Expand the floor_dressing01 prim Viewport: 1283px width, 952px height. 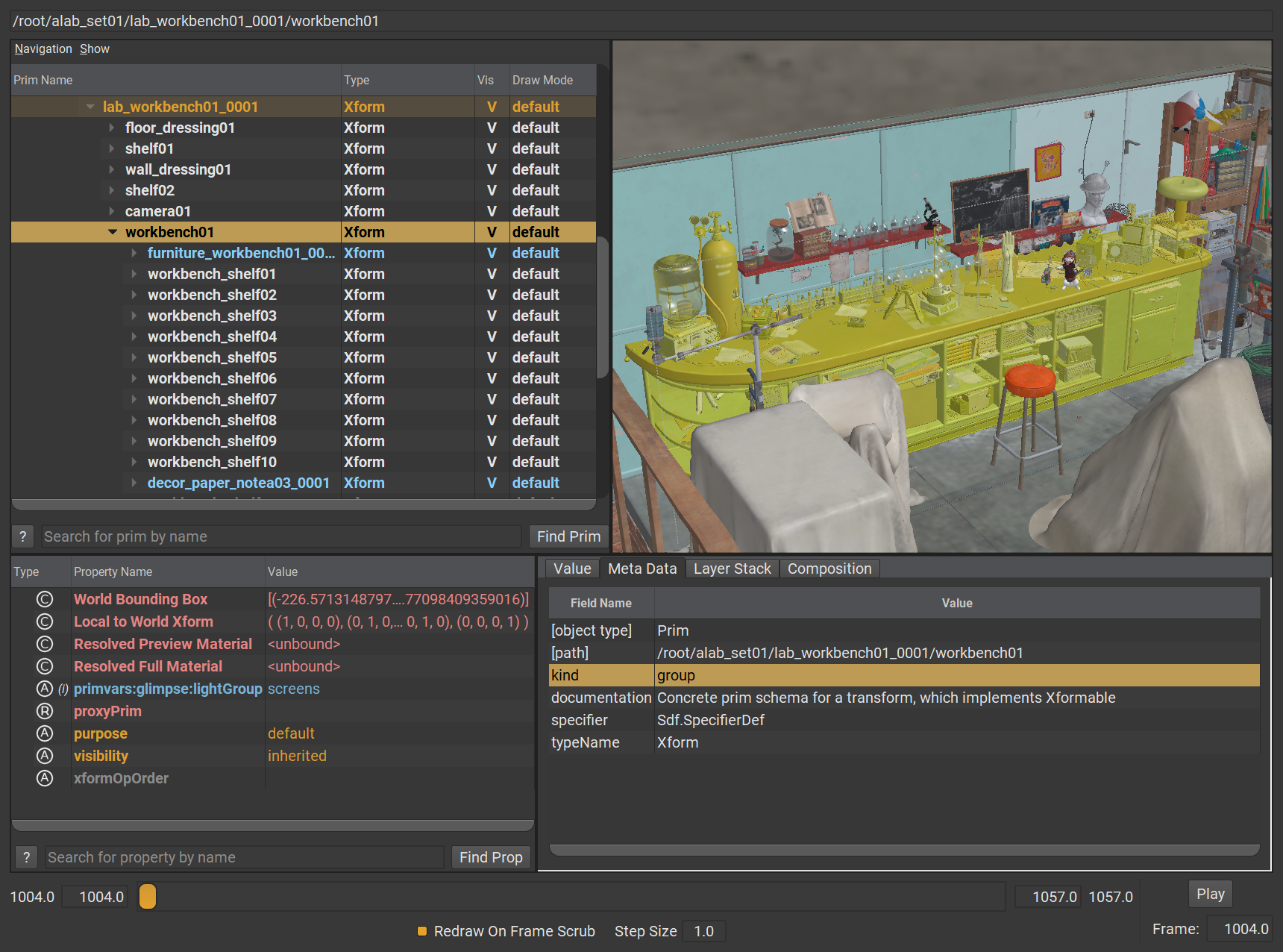[x=113, y=128]
